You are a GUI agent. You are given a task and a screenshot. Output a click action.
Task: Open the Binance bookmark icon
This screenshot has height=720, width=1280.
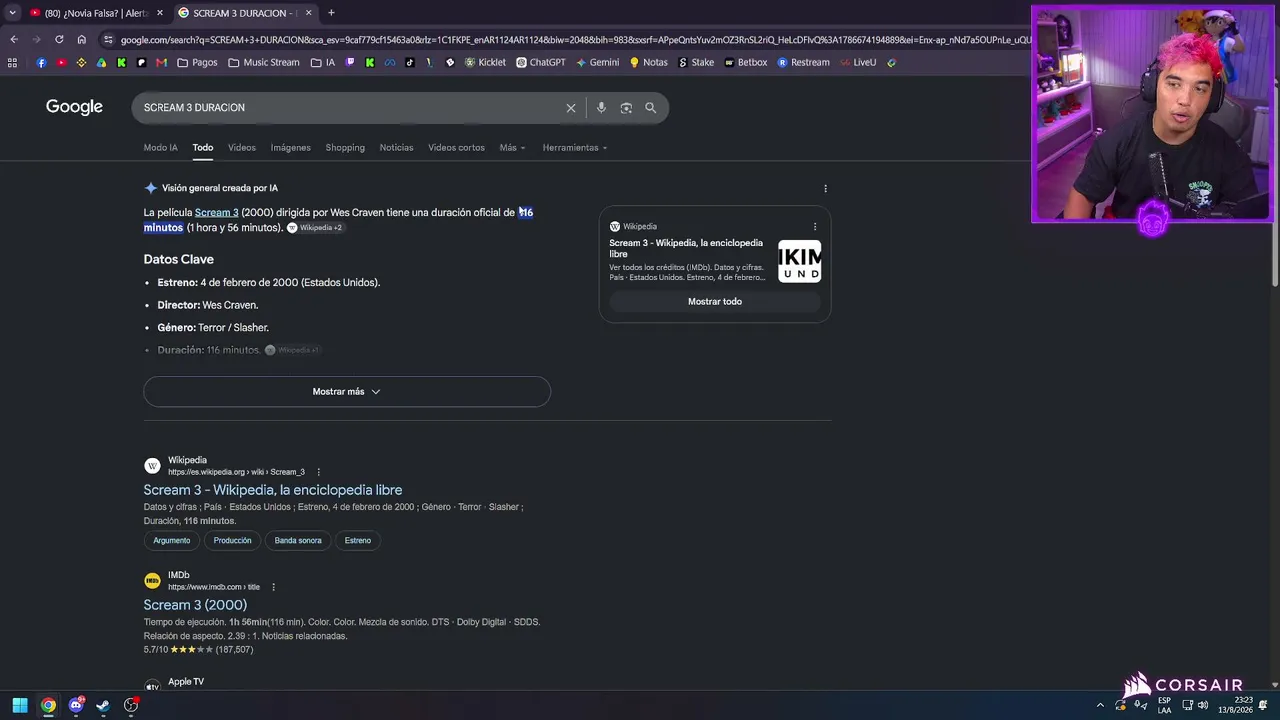click(82, 62)
